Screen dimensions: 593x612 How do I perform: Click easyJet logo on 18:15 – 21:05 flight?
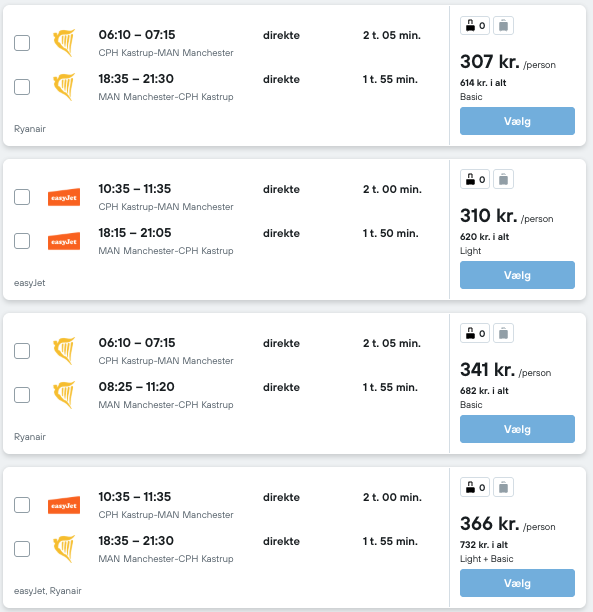click(x=64, y=241)
